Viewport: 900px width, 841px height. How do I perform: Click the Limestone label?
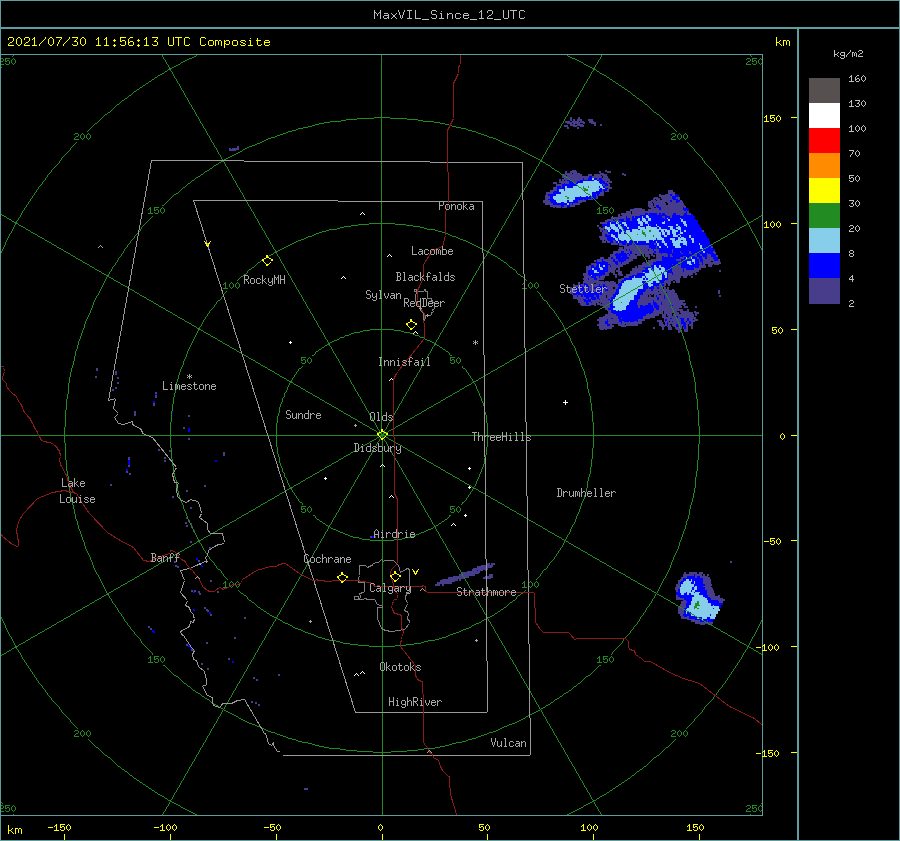189,386
